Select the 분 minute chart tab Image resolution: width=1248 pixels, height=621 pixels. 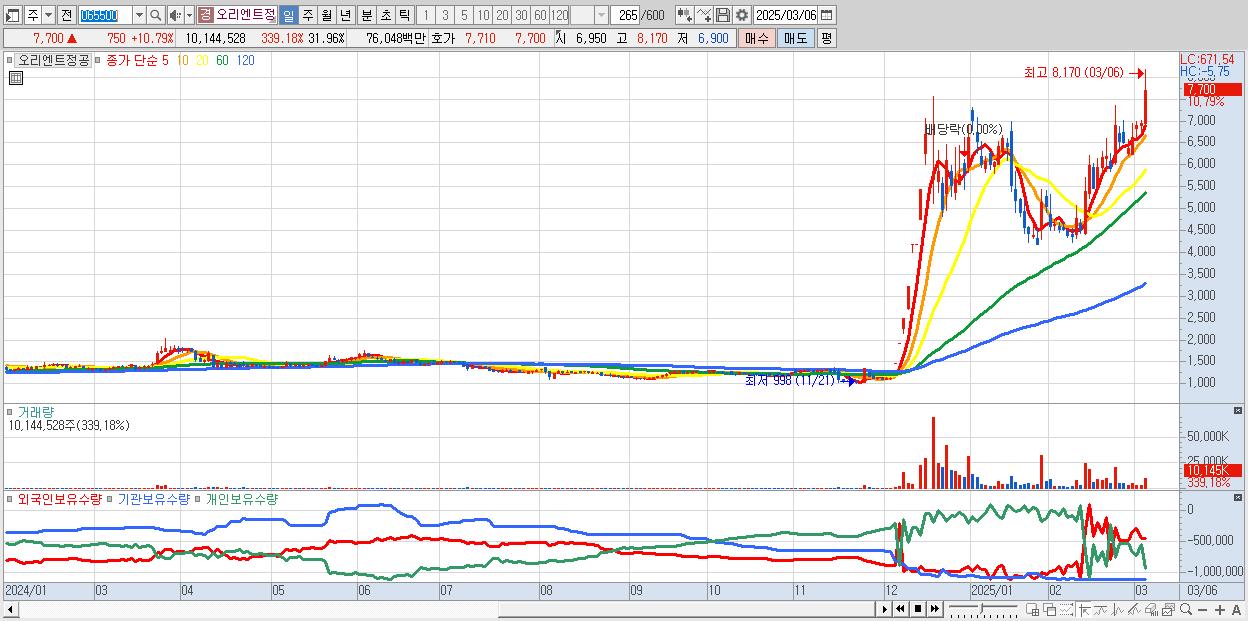(x=366, y=15)
